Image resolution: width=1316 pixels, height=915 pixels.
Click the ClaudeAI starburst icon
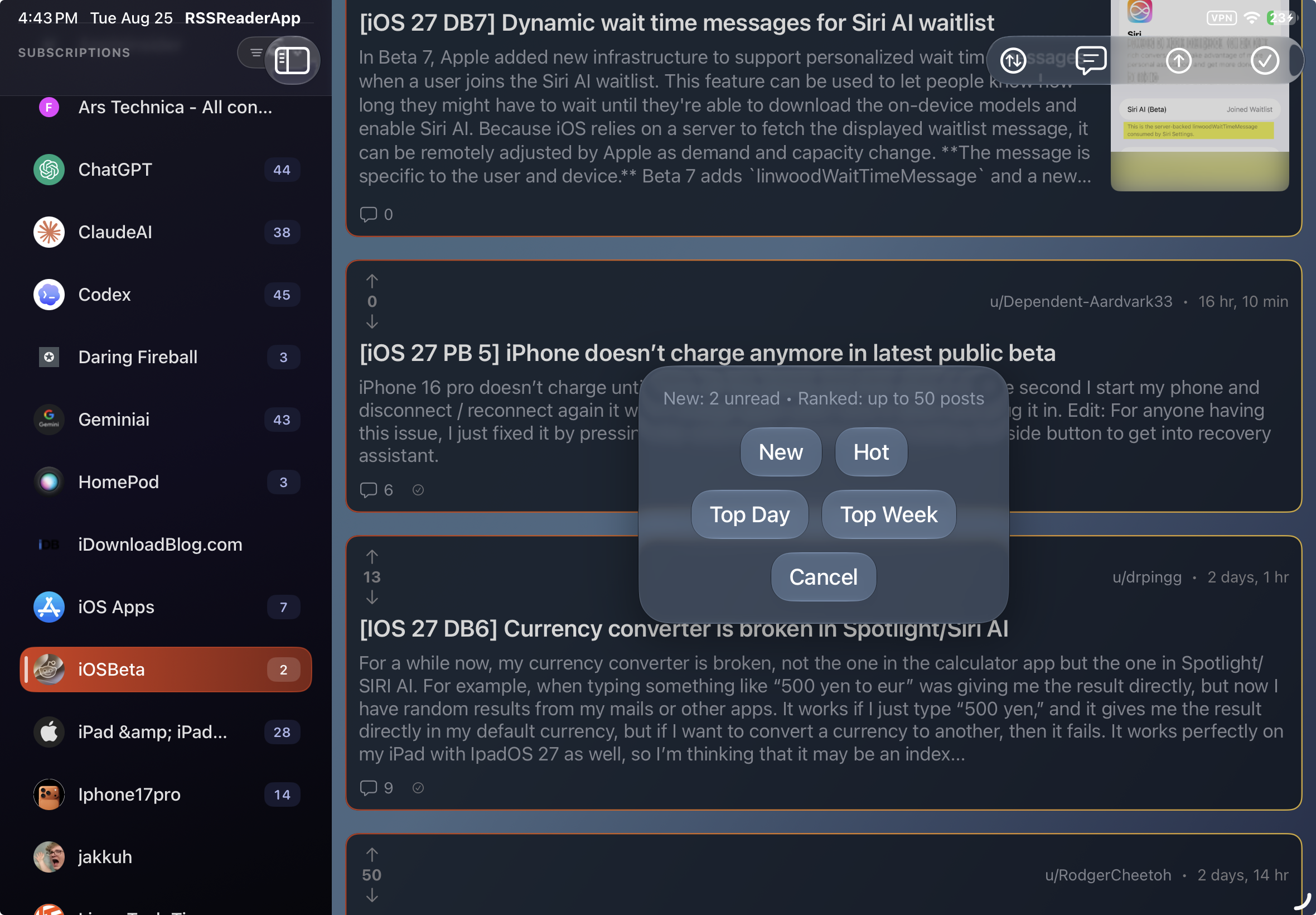point(49,232)
